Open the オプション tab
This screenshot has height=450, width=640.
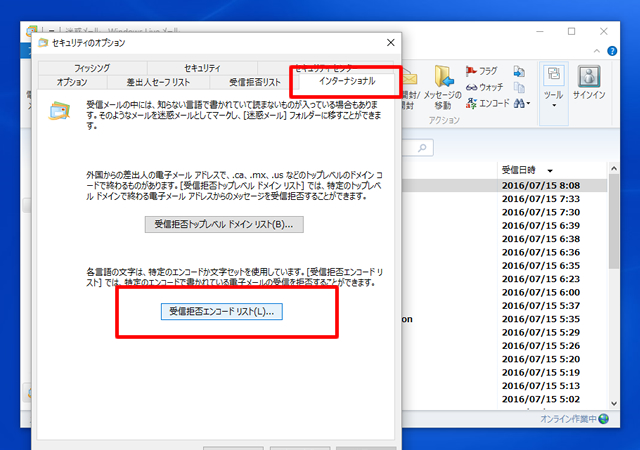click(x=72, y=82)
